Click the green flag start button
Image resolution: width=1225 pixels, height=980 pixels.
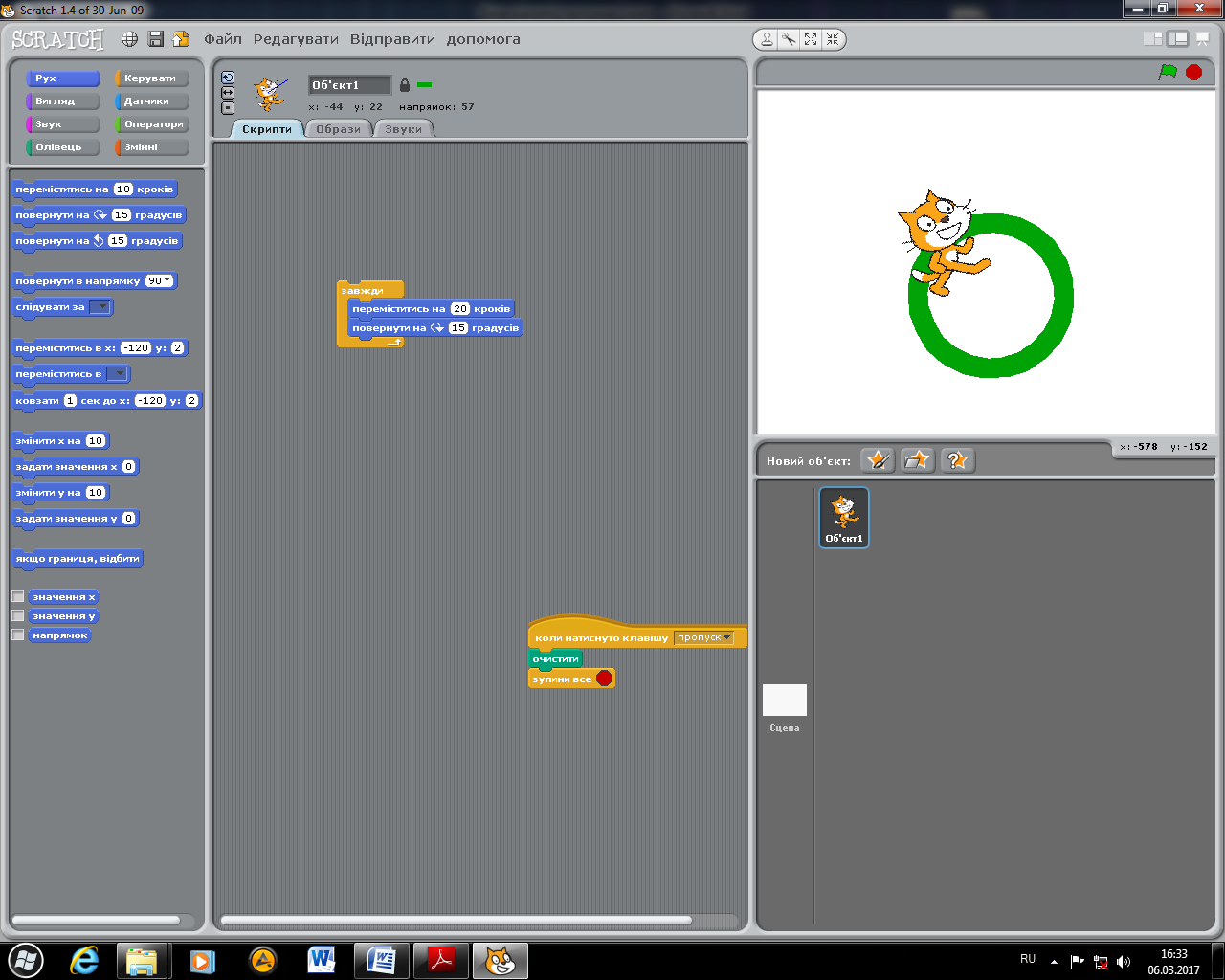tap(1168, 72)
